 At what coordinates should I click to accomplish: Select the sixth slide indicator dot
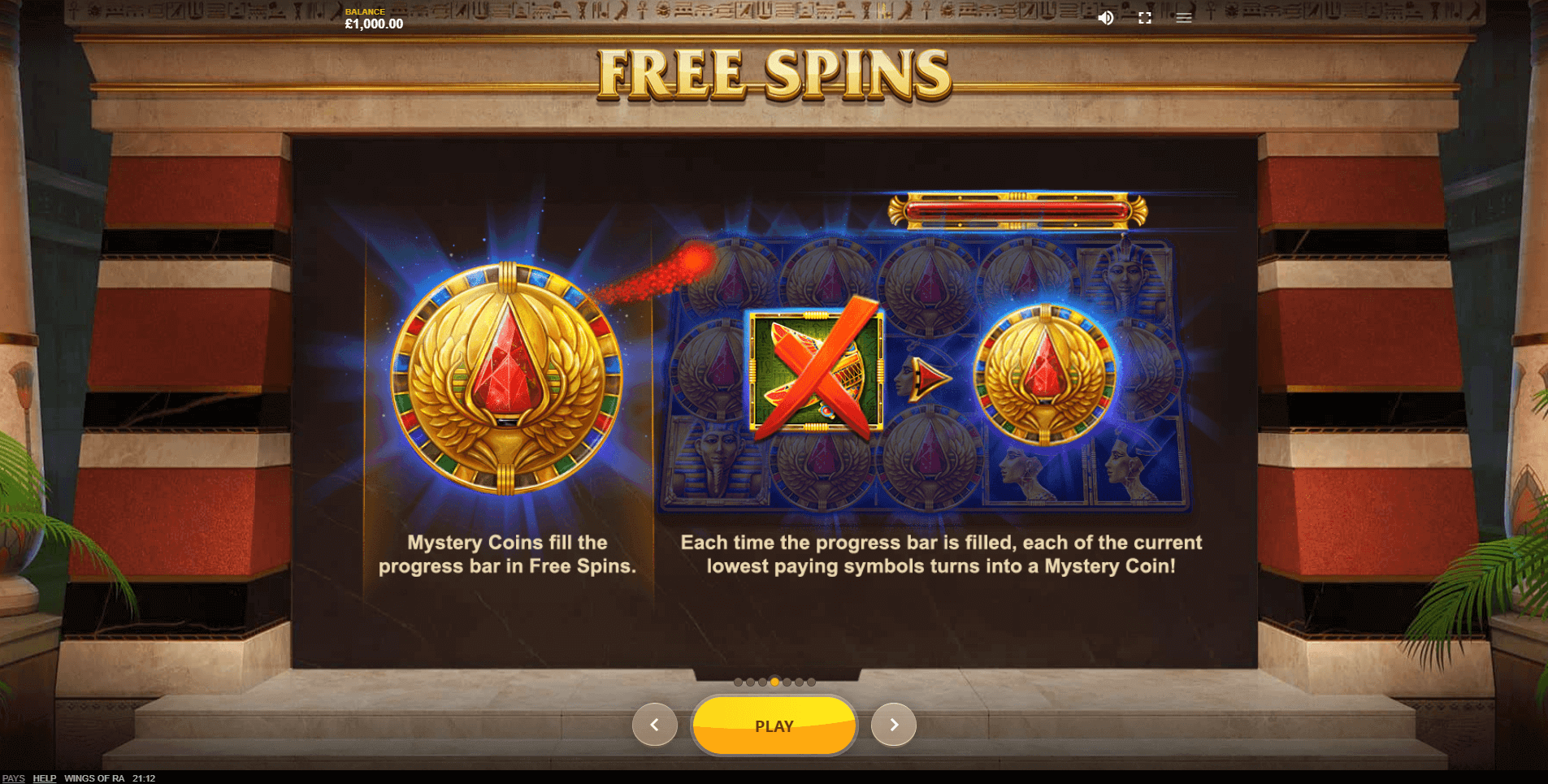coord(799,682)
